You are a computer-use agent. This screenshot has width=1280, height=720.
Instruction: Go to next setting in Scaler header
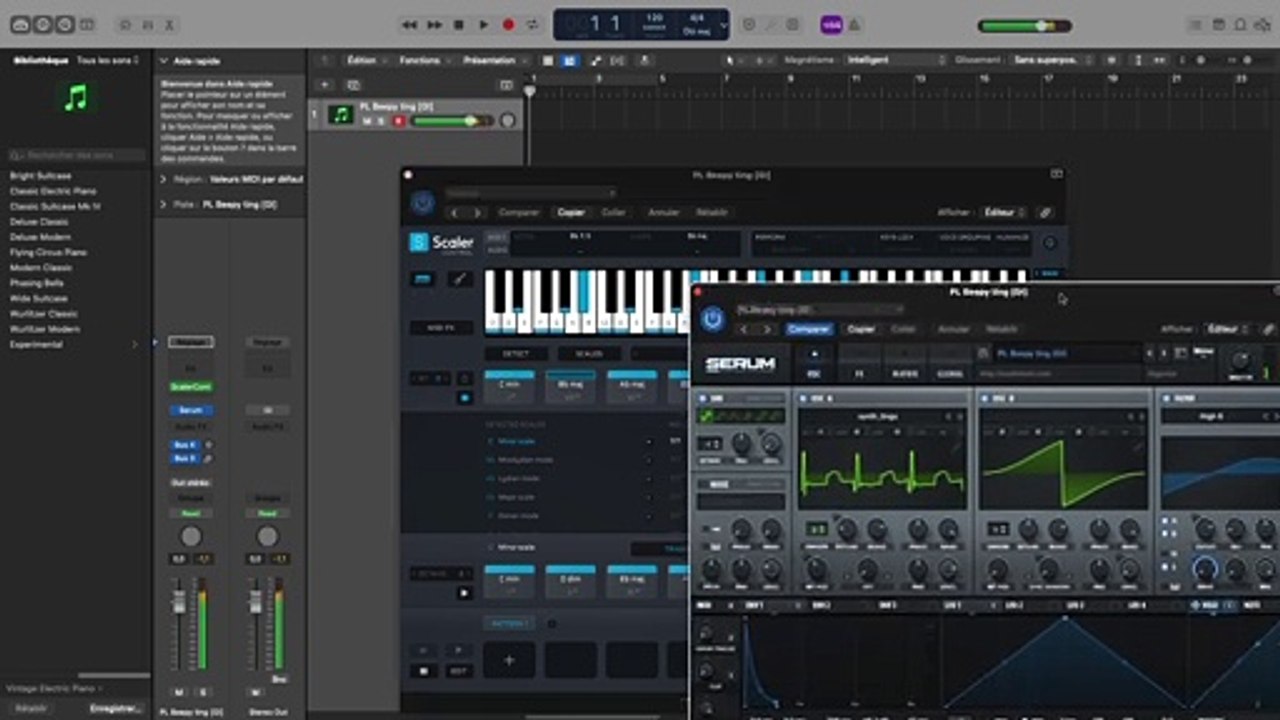[x=477, y=212]
